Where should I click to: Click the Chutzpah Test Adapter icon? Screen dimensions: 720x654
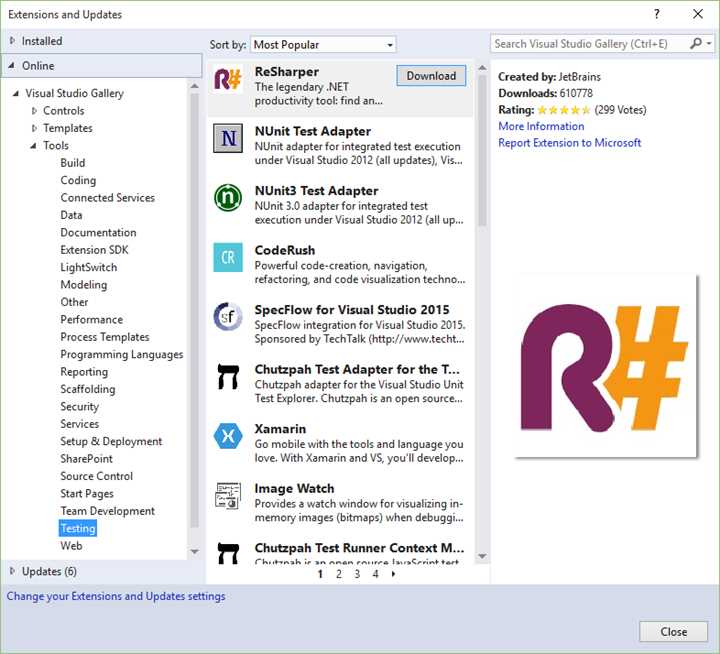[228, 376]
